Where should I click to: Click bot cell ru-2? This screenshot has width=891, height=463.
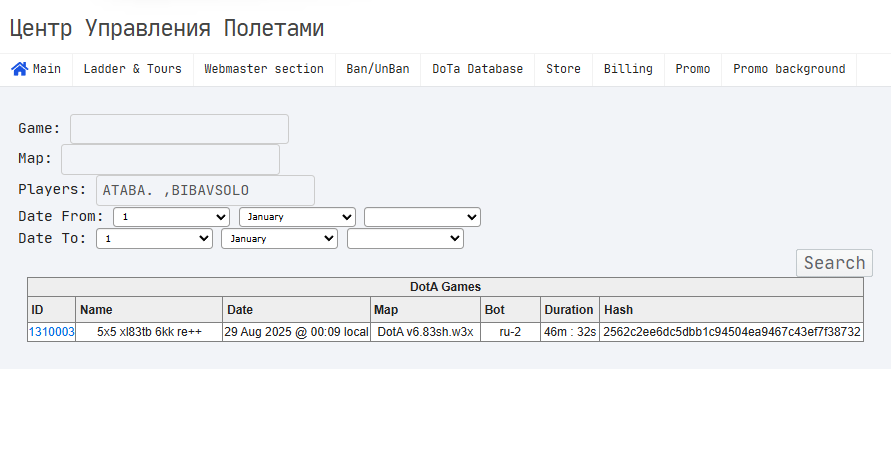click(x=510, y=332)
